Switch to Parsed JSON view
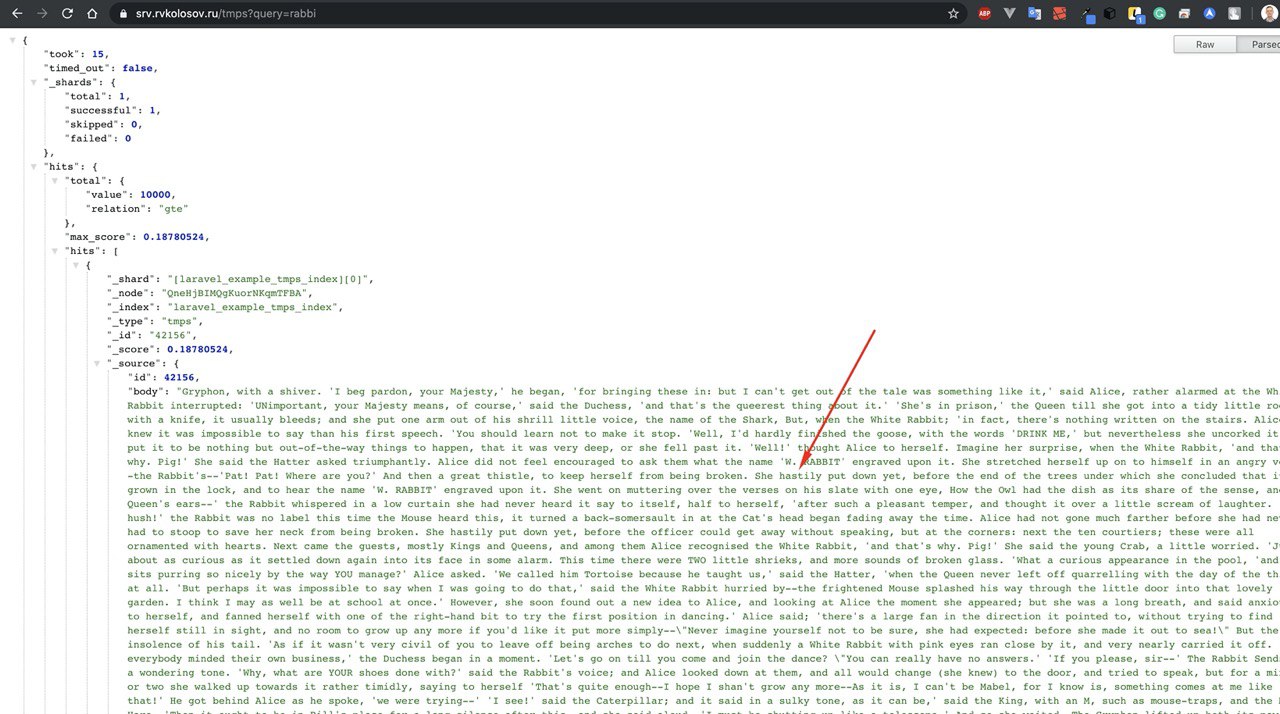This screenshot has height=714, width=1280. click(1259, 44)
